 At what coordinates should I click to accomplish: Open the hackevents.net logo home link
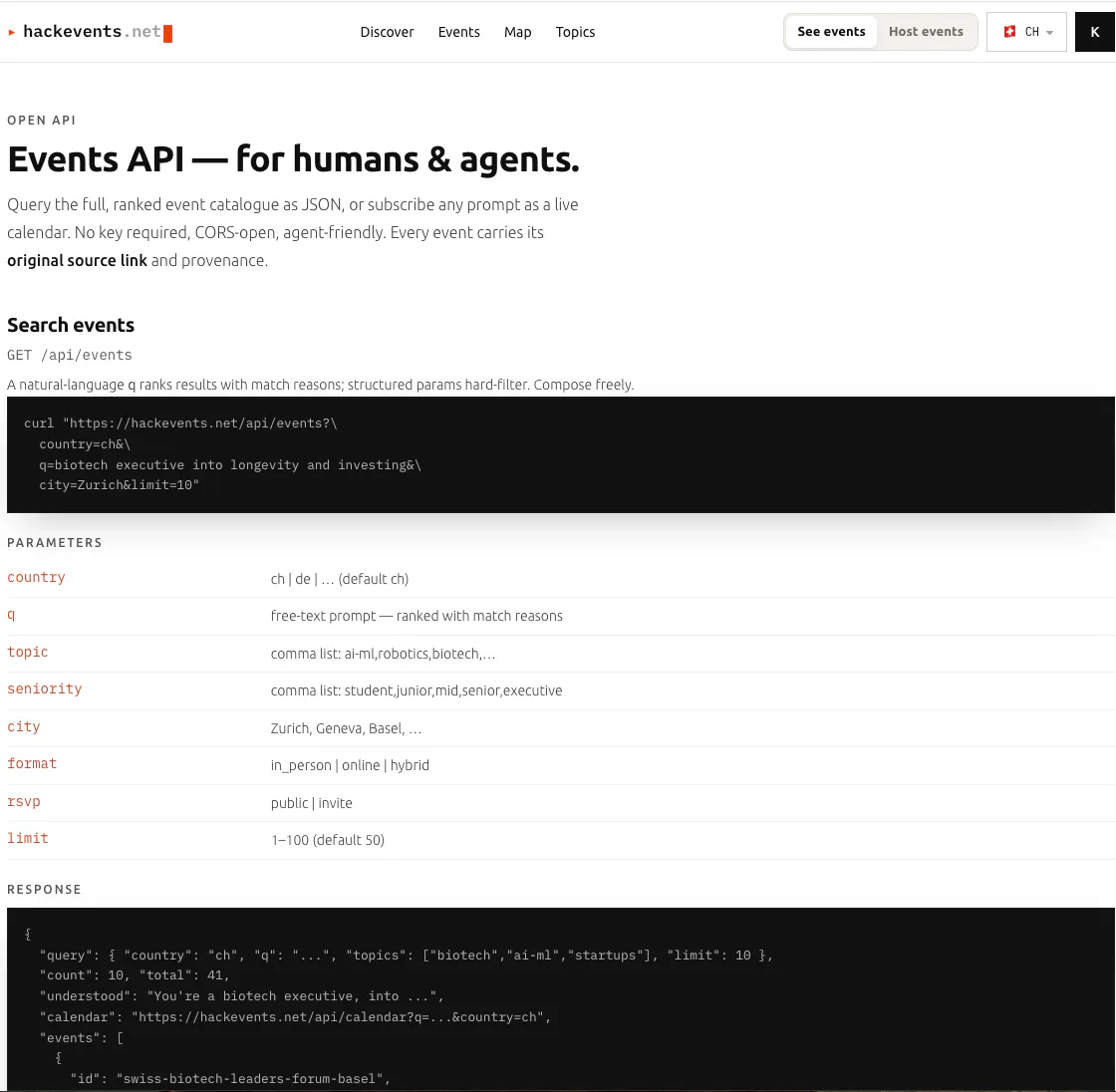[91, 32]
